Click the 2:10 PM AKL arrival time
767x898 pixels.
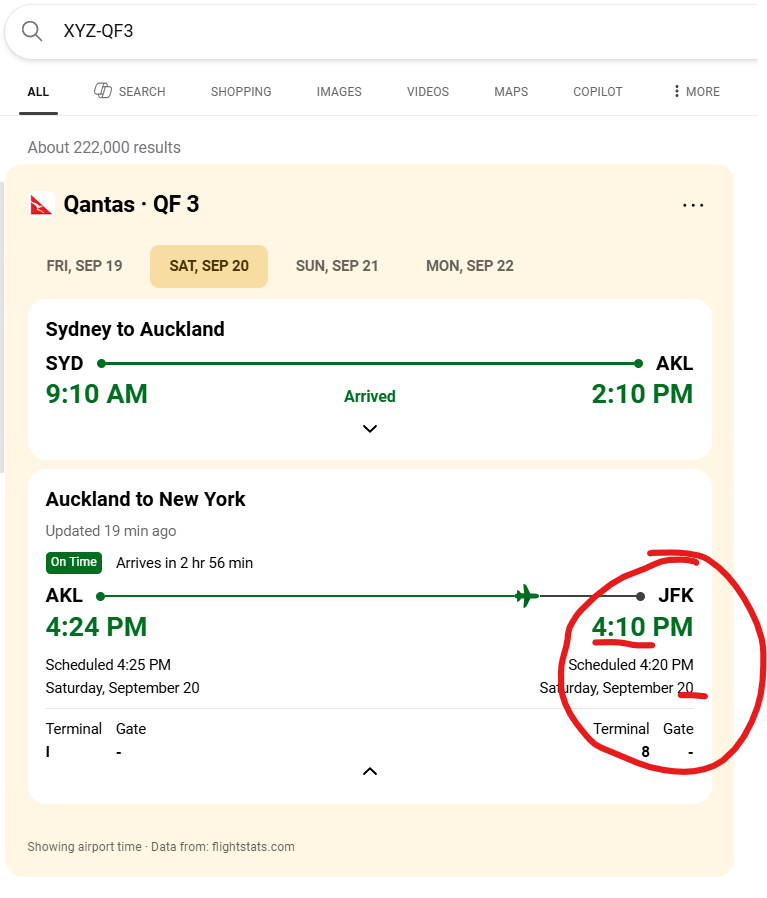(642, 394)
